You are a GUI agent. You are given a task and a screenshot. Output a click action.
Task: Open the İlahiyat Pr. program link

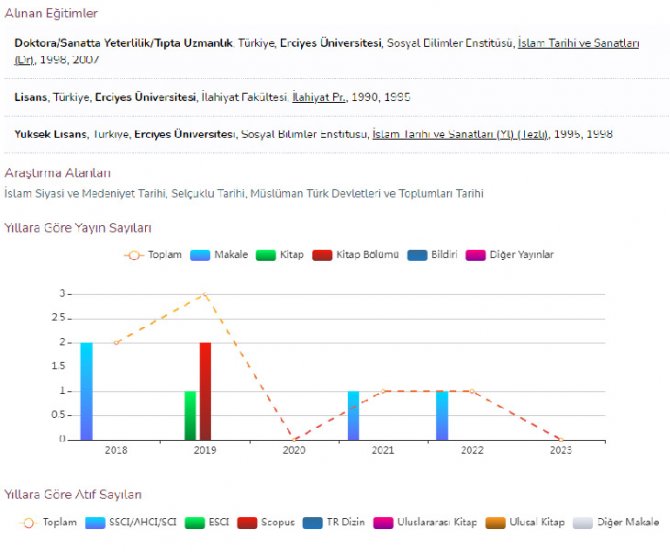[319, 97]
